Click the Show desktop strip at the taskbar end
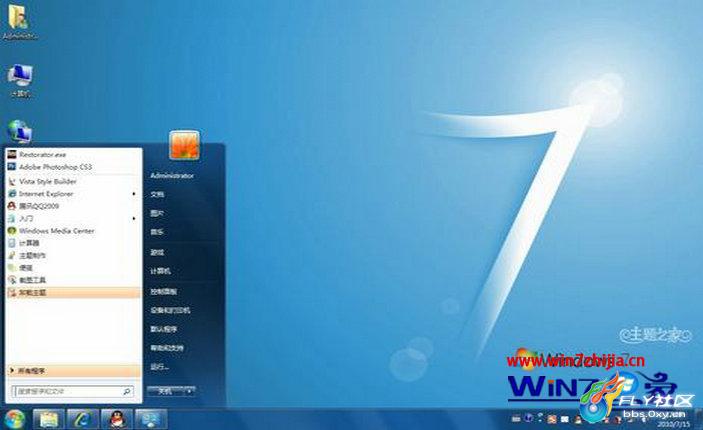Screen dimensions: 703x430 pyautogui.click(x=699, y=420)
